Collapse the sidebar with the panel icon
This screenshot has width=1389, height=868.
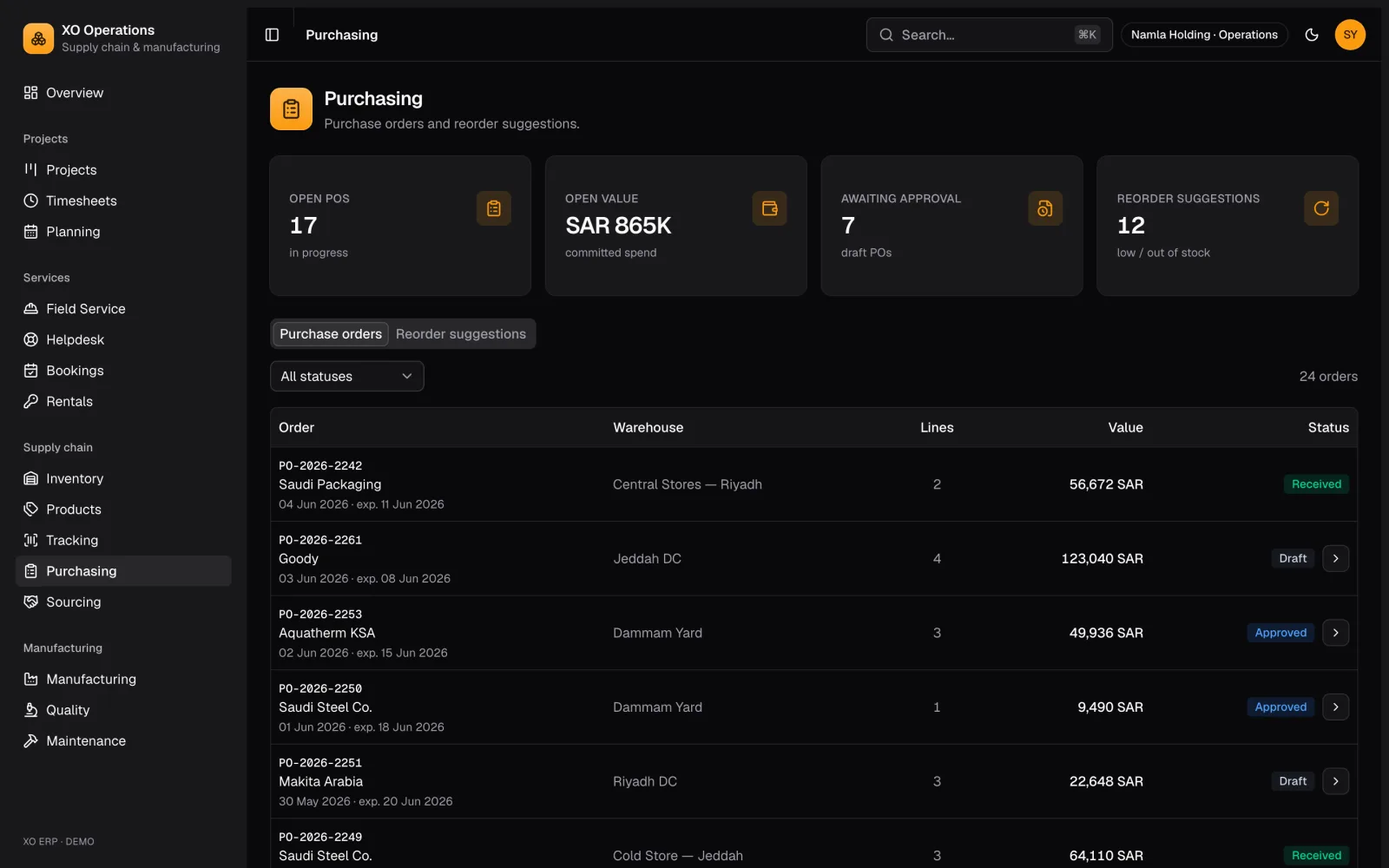272,35
